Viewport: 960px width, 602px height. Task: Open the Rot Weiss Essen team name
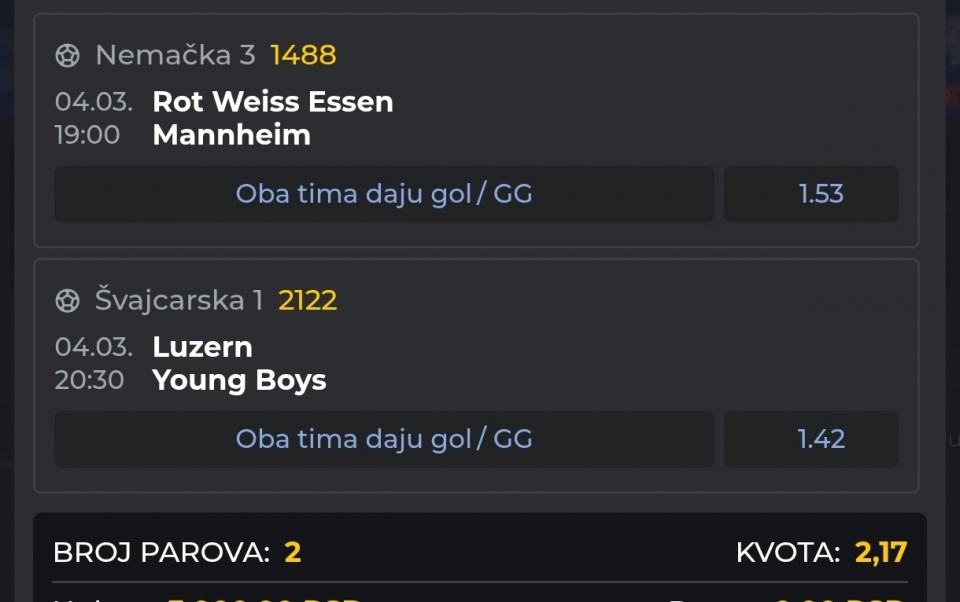[x=273, y=102]
